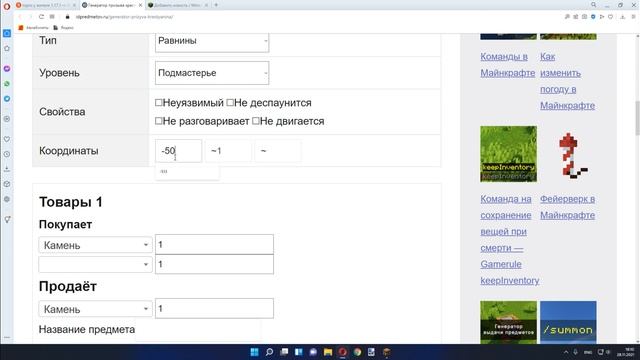This screenshot has height=360, width=640.
Task: Click the downloads icon in browser toolbar
Action: (622, 17)
